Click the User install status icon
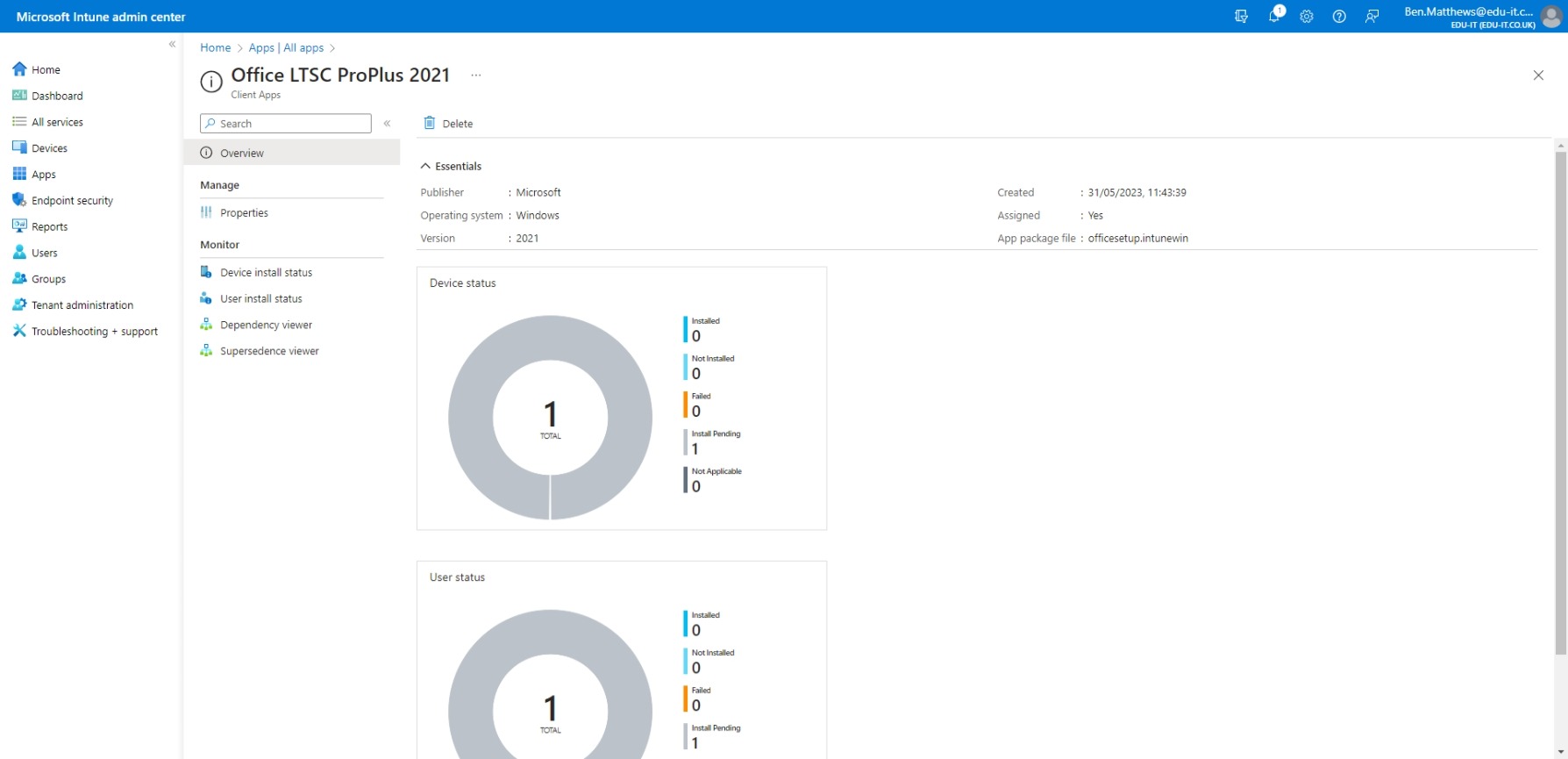 206,298
